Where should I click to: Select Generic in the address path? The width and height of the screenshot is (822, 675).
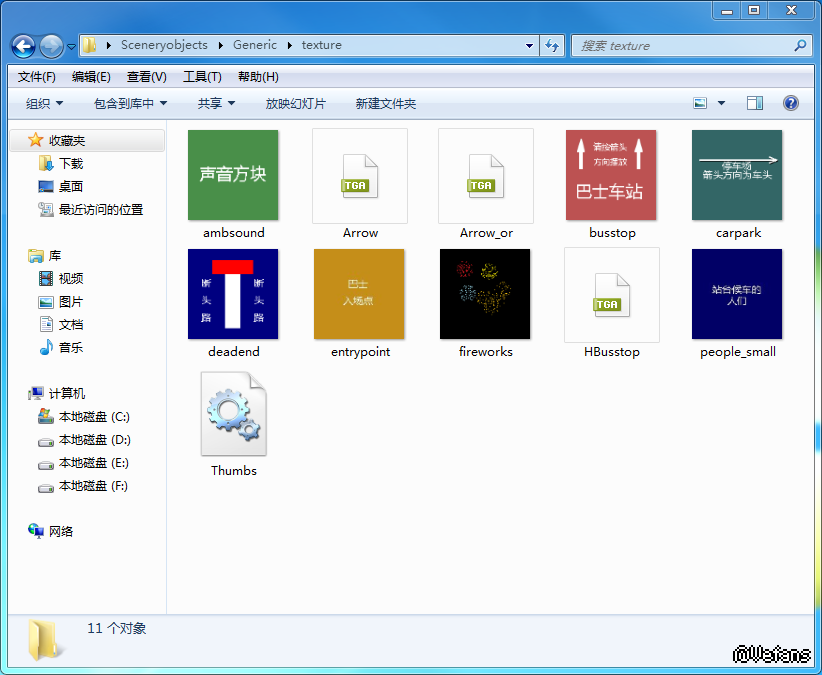pos(255,45)
